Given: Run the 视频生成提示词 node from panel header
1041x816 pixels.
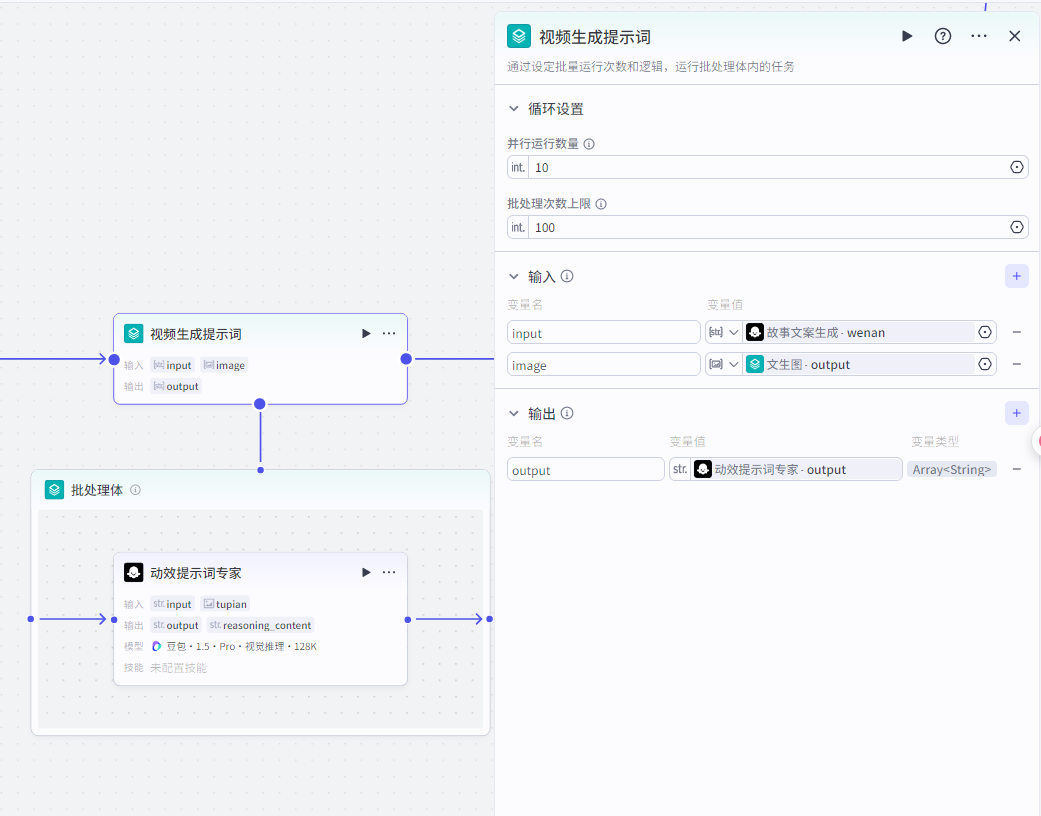Looking at the screenshot, I should pos(907,36).
